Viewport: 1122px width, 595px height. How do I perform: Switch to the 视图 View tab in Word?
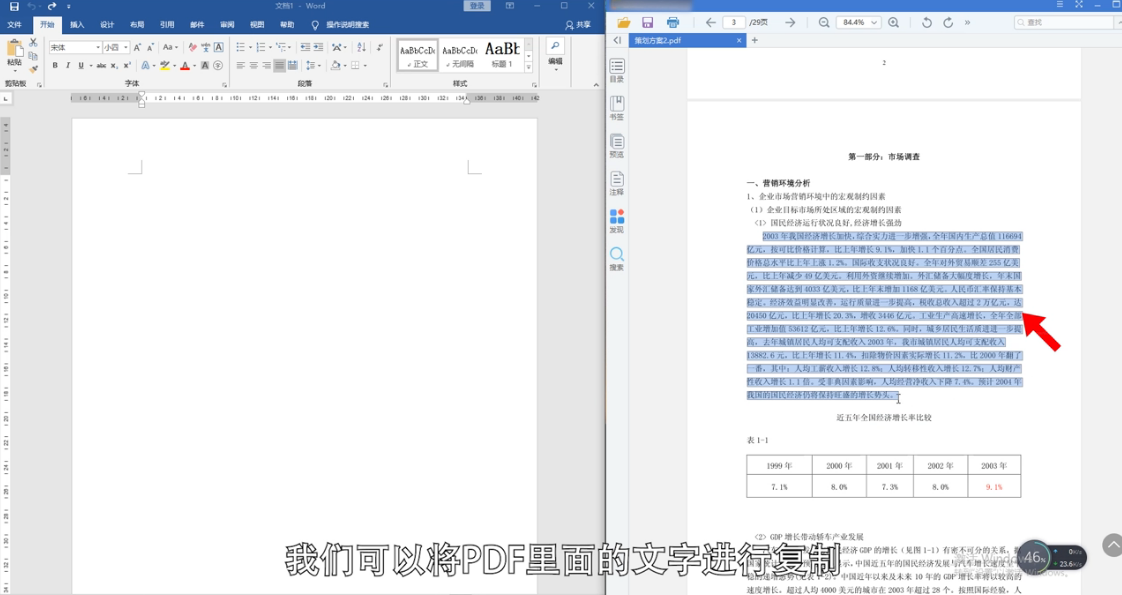(x=257, y=24)
